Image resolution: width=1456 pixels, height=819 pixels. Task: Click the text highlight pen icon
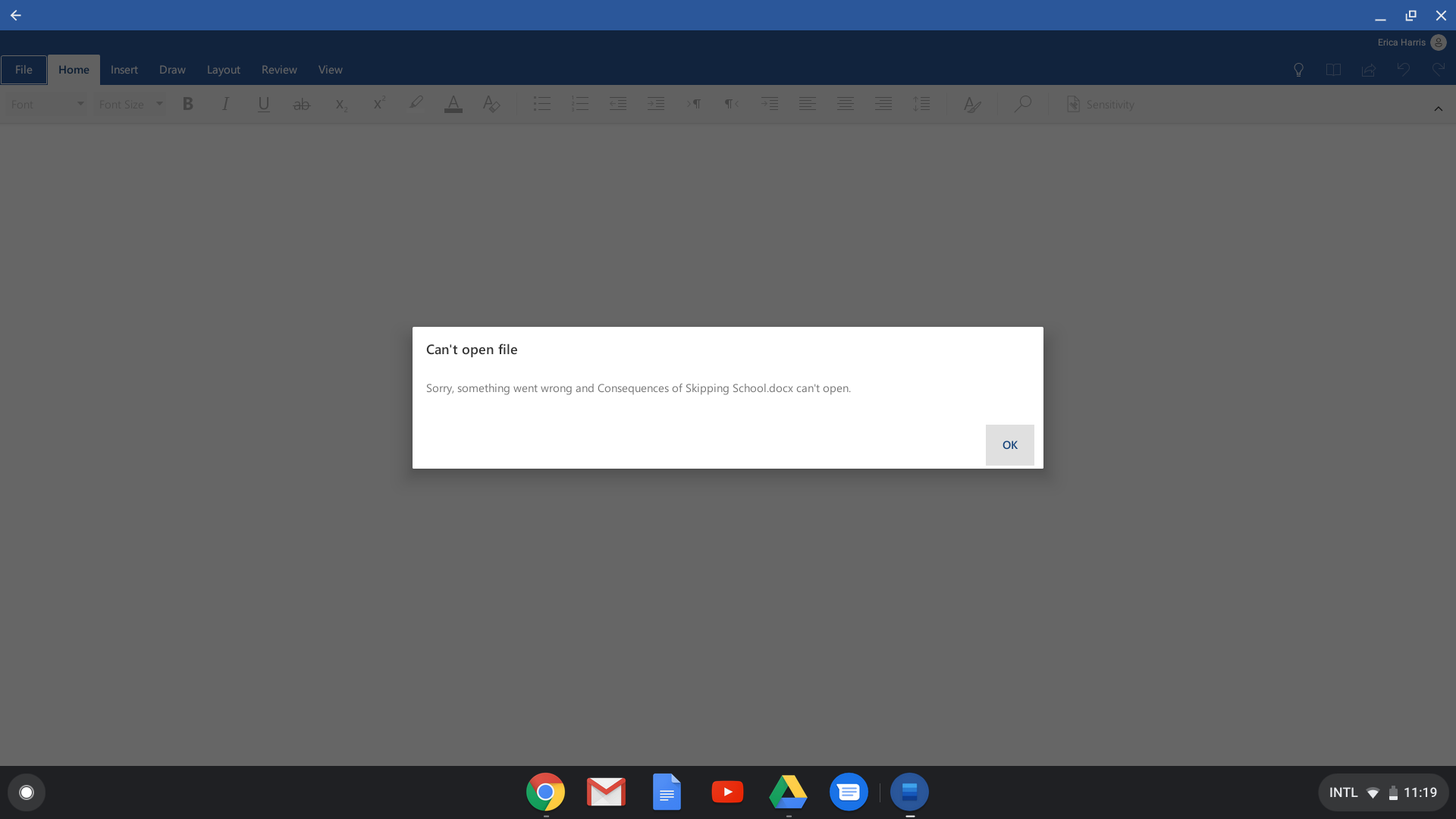(416, 103)
